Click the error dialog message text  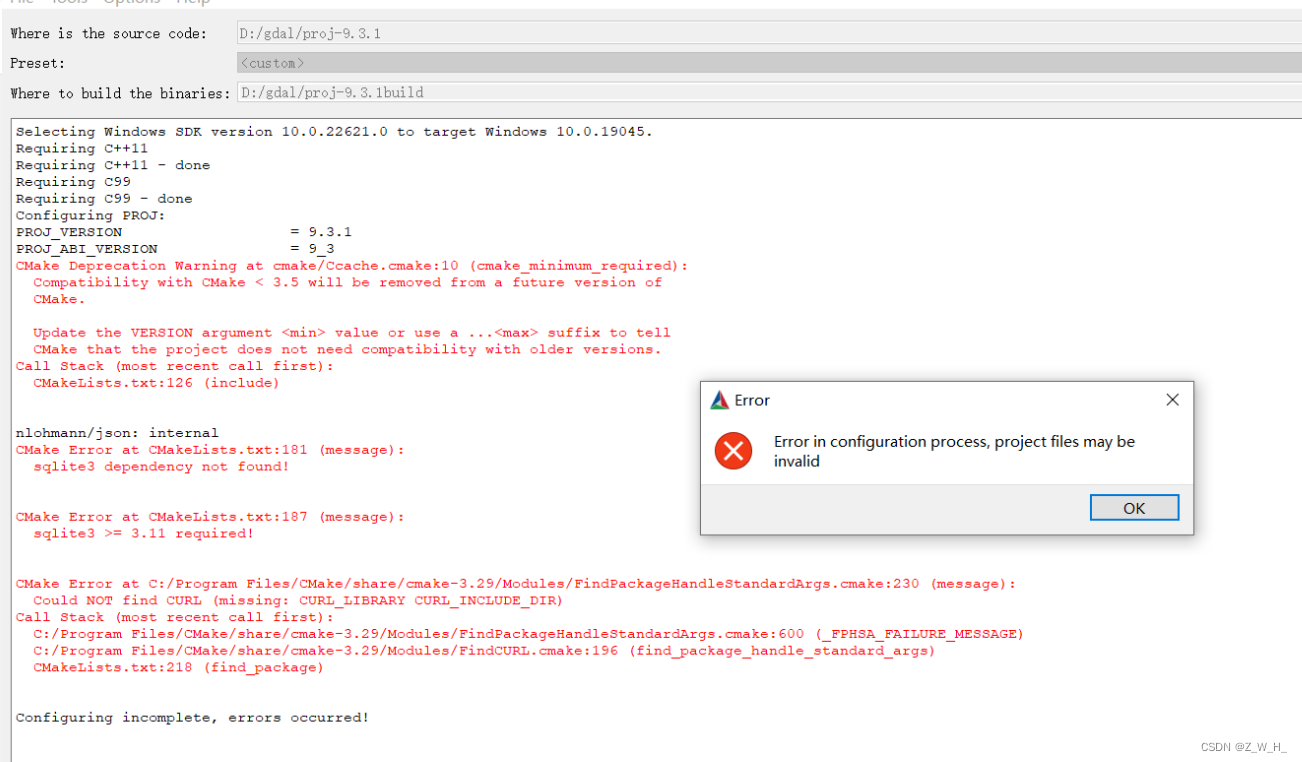click(x=954, y=451)
